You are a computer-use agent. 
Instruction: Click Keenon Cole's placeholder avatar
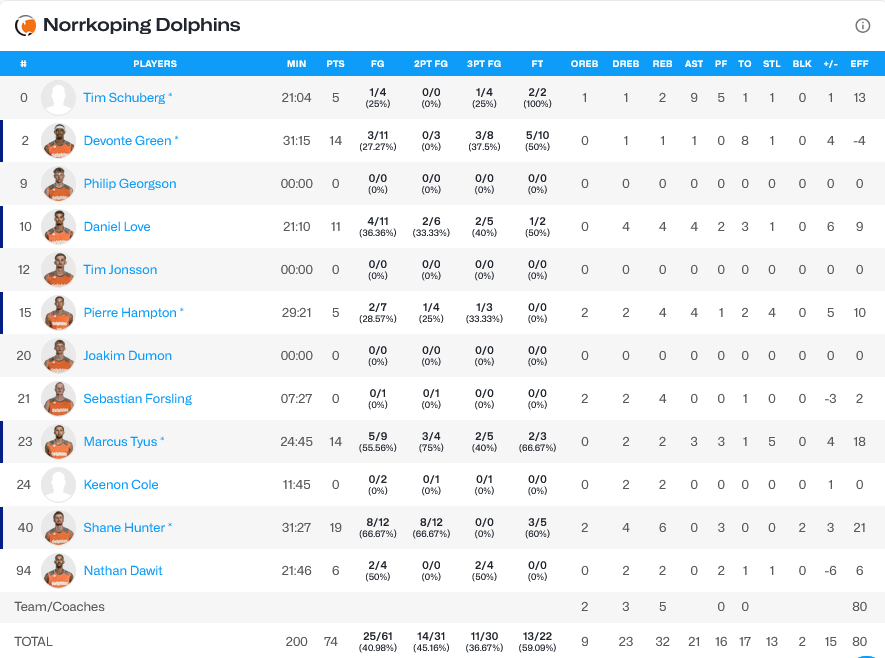pos(59,485)
